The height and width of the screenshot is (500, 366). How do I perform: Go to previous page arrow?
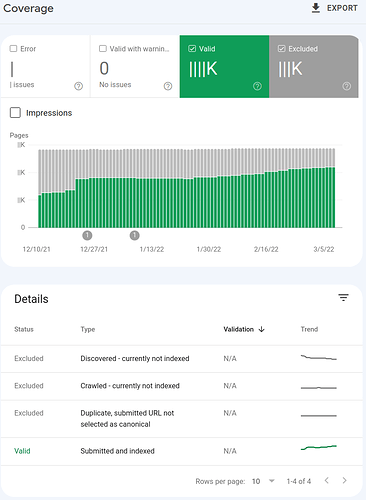point(327,480)
